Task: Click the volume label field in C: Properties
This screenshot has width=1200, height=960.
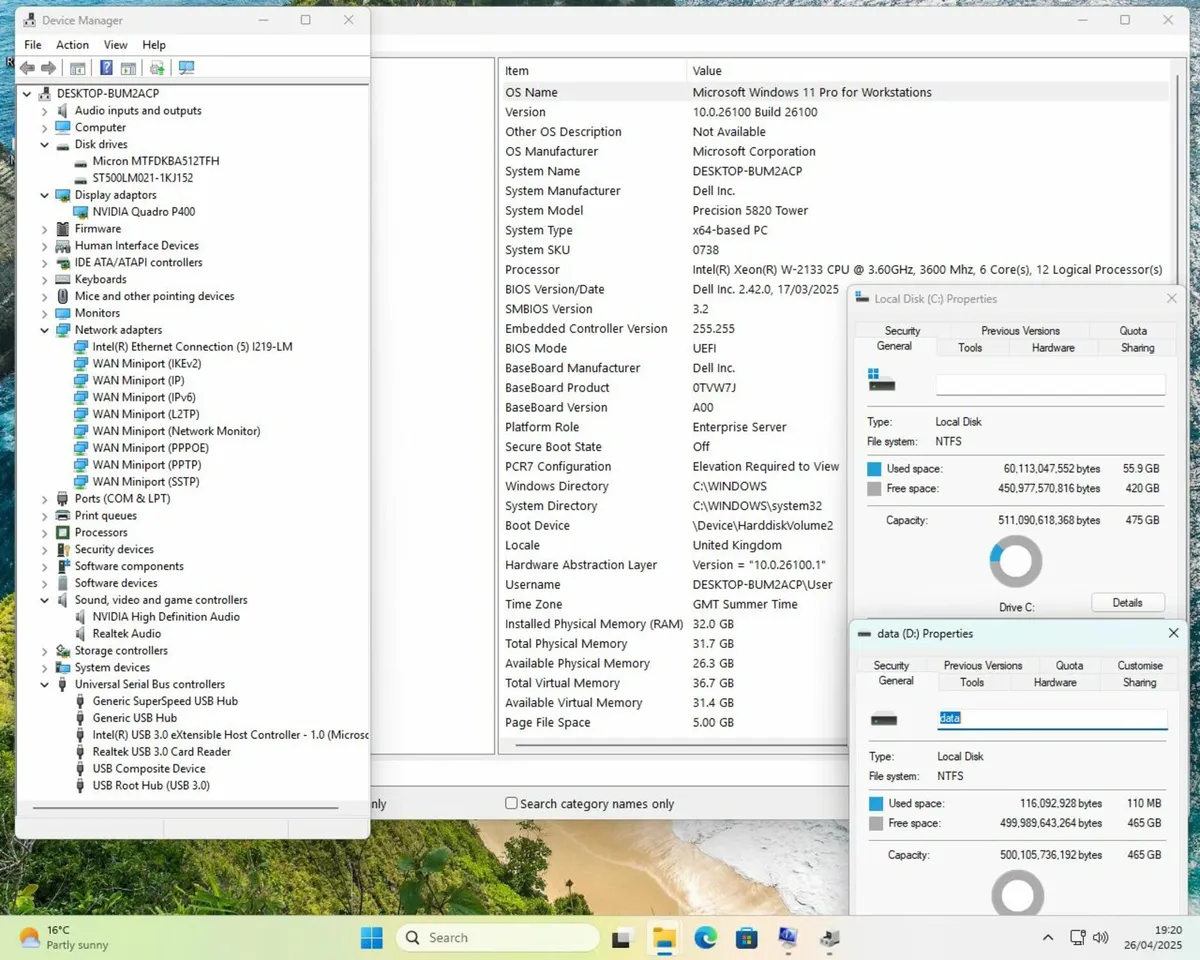Action: (1051, 385)
